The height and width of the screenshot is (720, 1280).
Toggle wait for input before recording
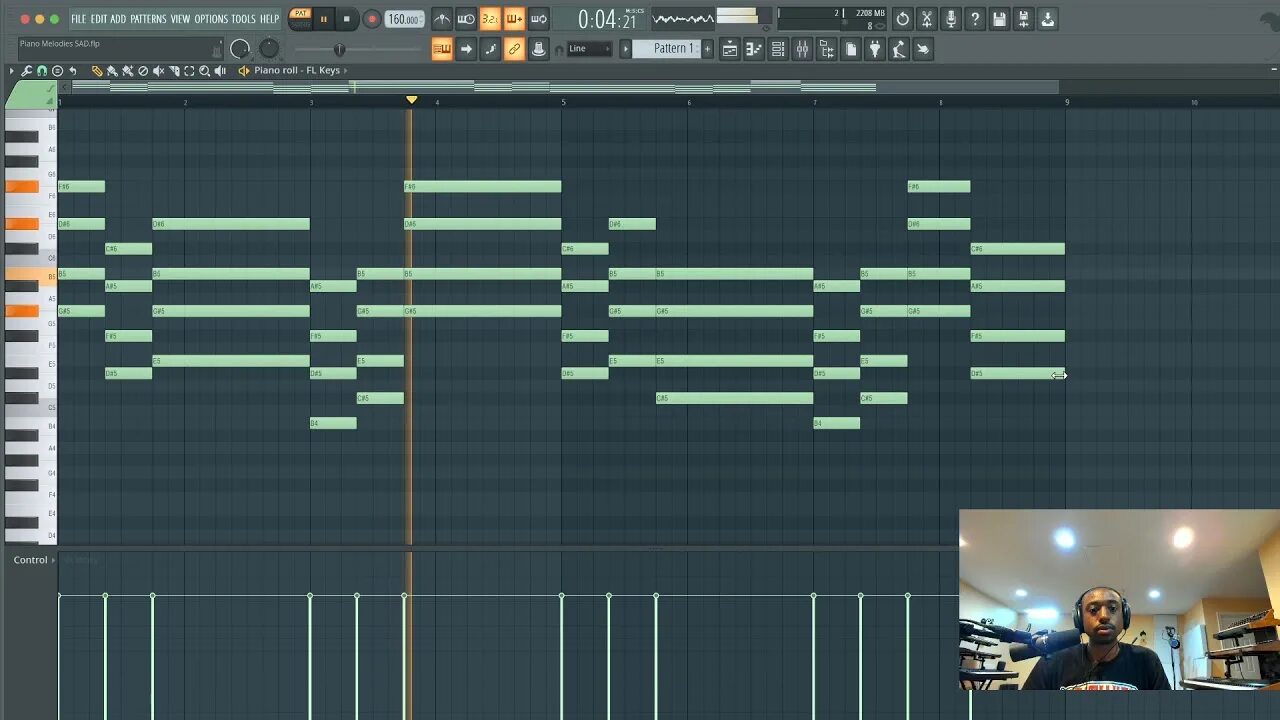pos(466,19)
